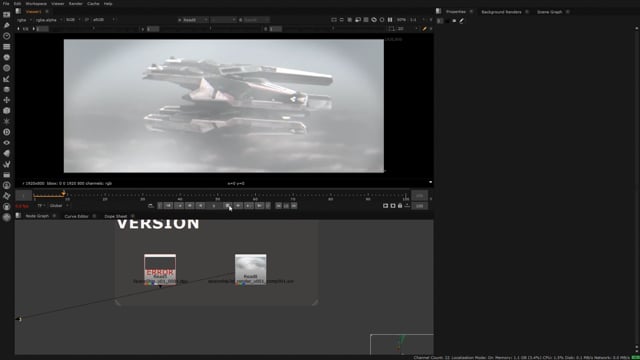Open the Other nodes menu in left toolbar

point(7,175)
